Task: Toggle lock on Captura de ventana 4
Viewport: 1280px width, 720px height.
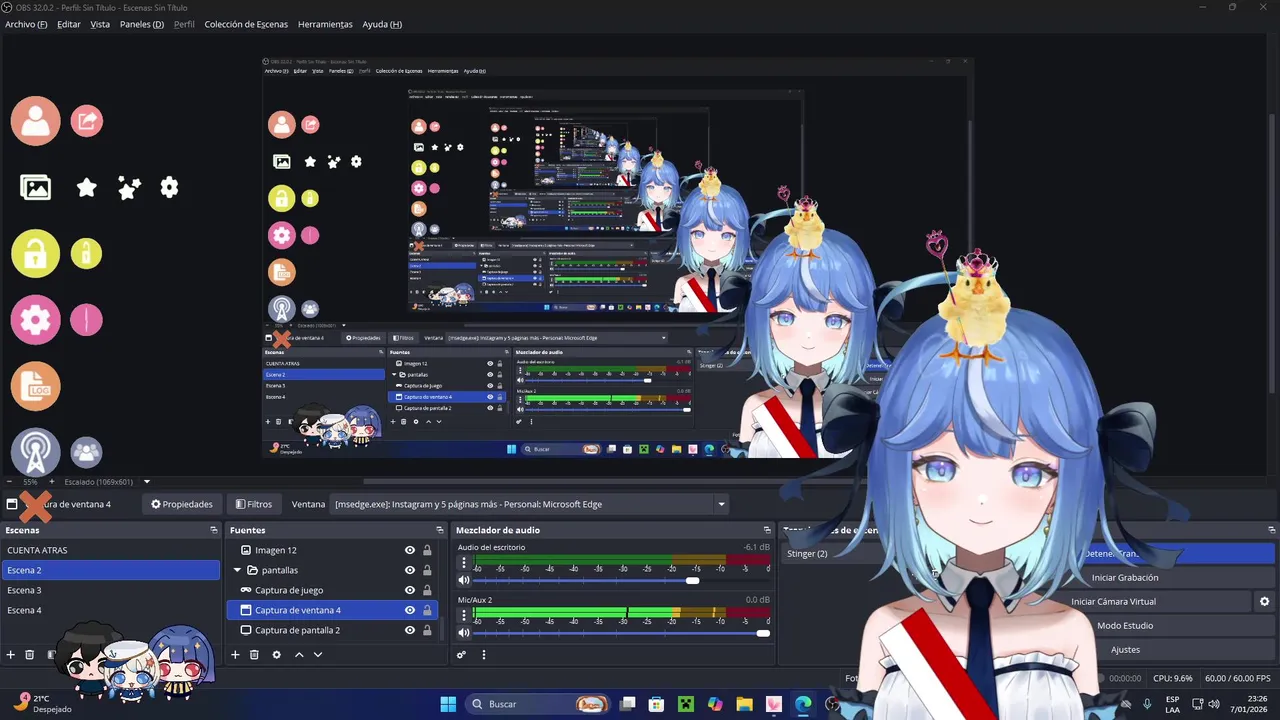Action: 427,610
